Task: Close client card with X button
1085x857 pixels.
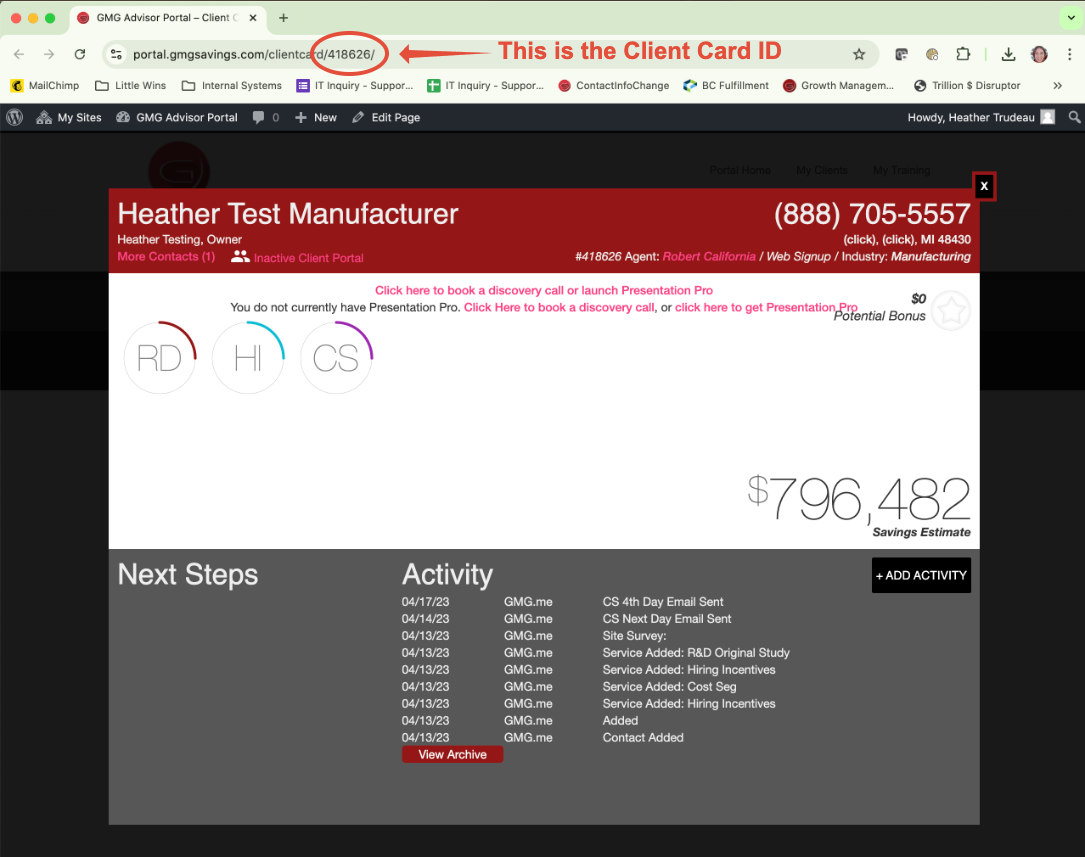Action: (x=984, y=186)
